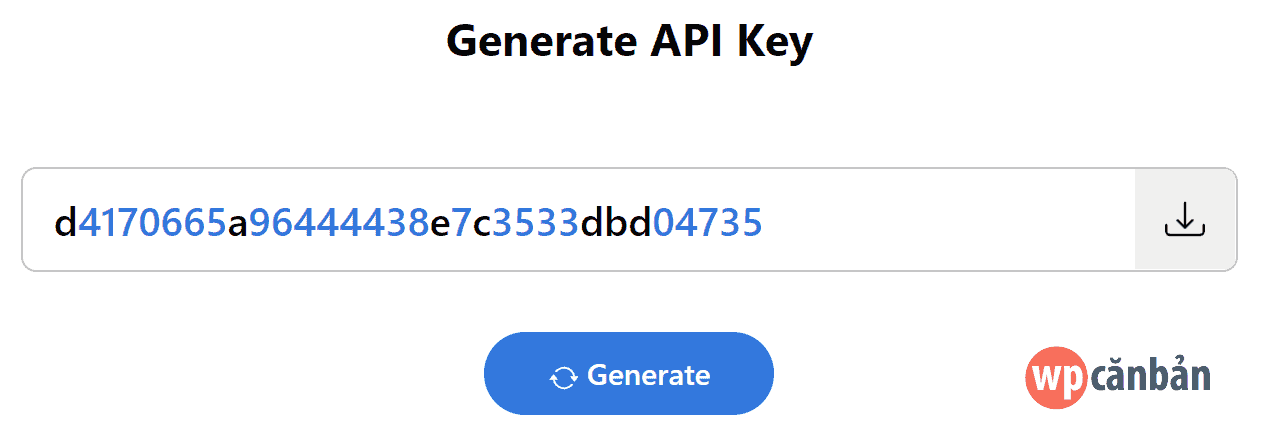Click the circular refresh arrows icon
This screenshot has height=444, width=1263.
(564, 377)
